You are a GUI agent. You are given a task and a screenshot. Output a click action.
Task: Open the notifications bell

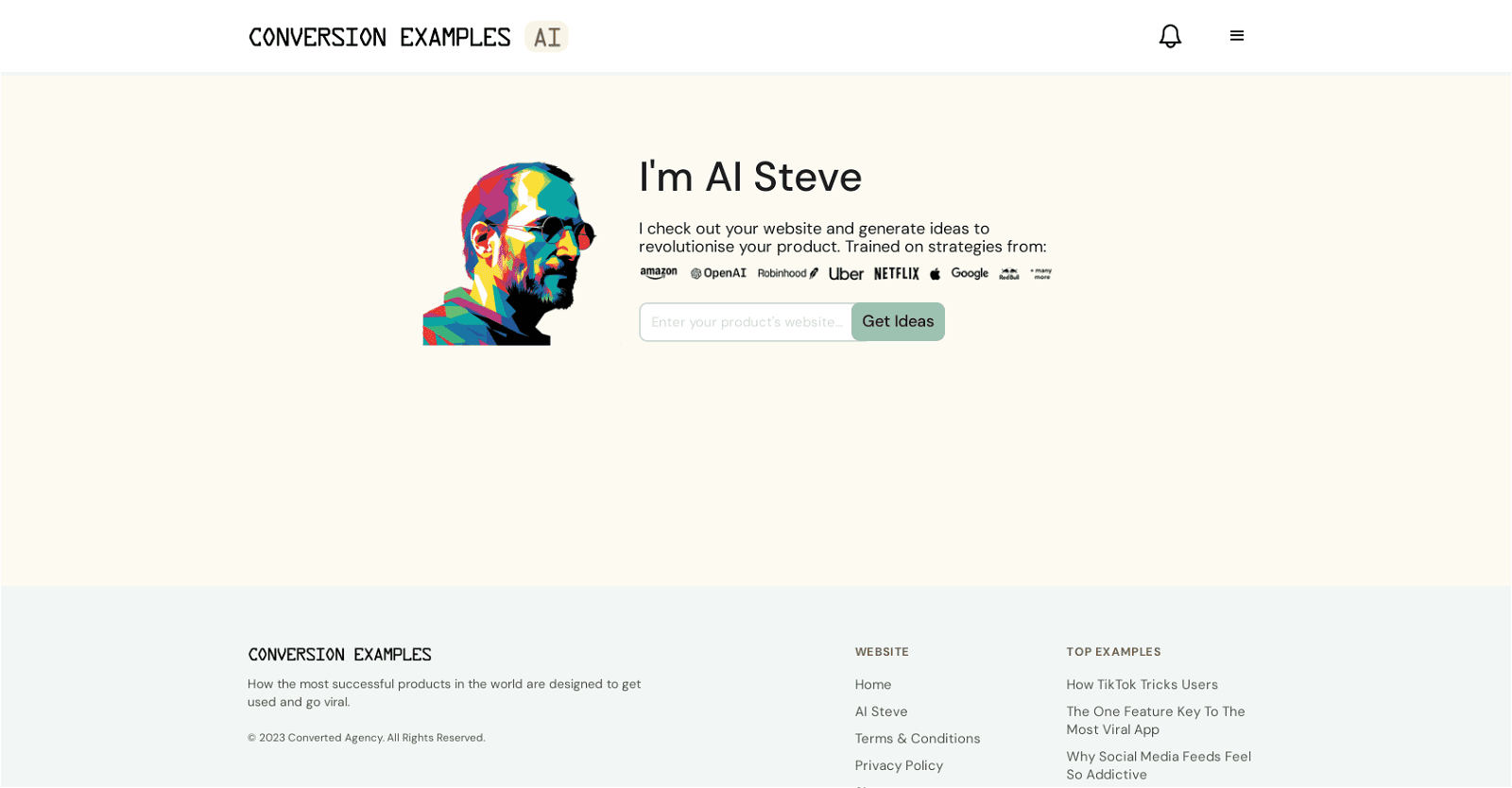(1170, 35)
